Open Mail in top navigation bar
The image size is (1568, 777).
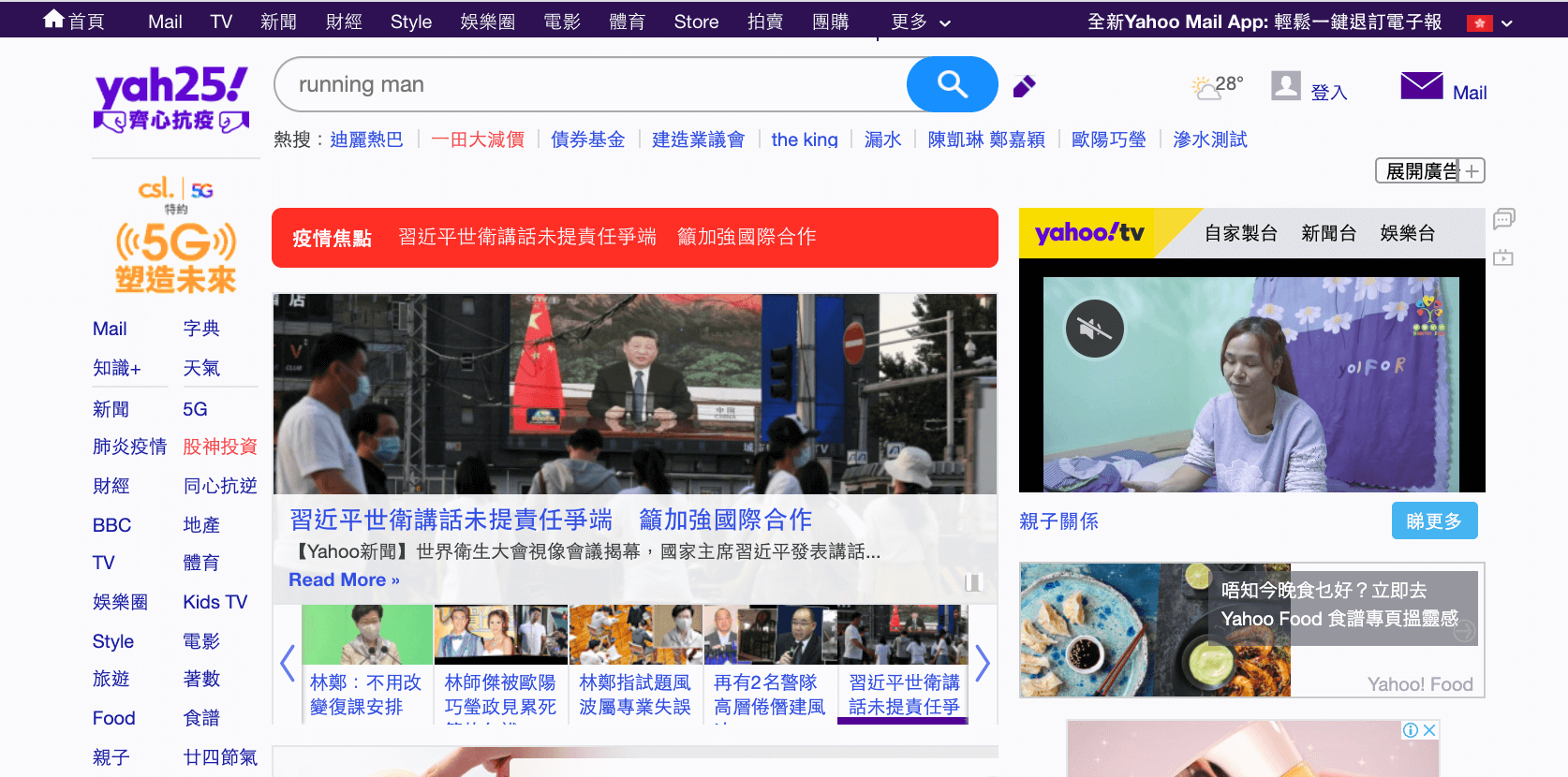[165, 22]
